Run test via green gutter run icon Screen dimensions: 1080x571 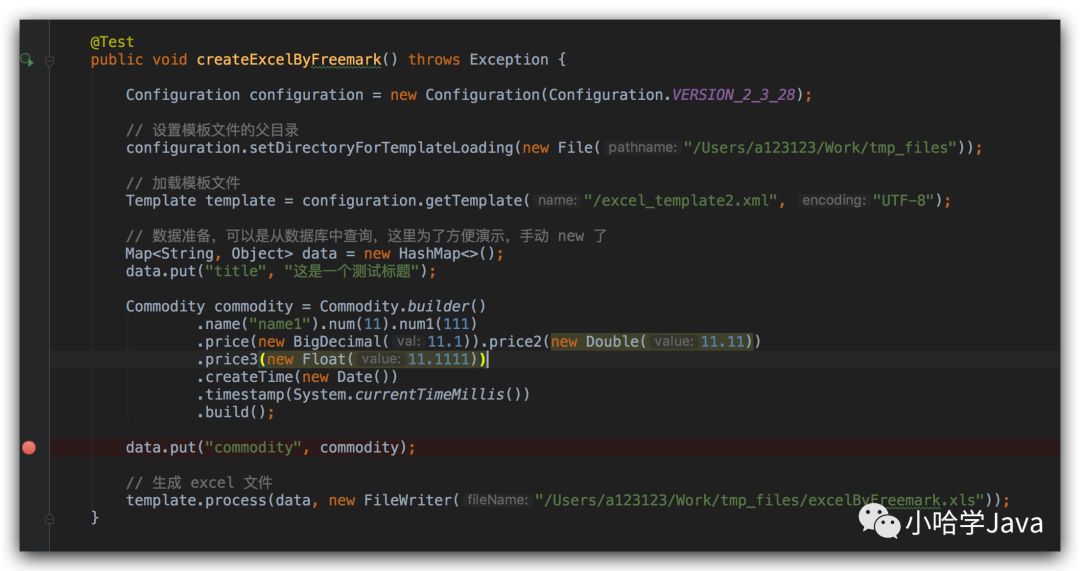[26, 60]
